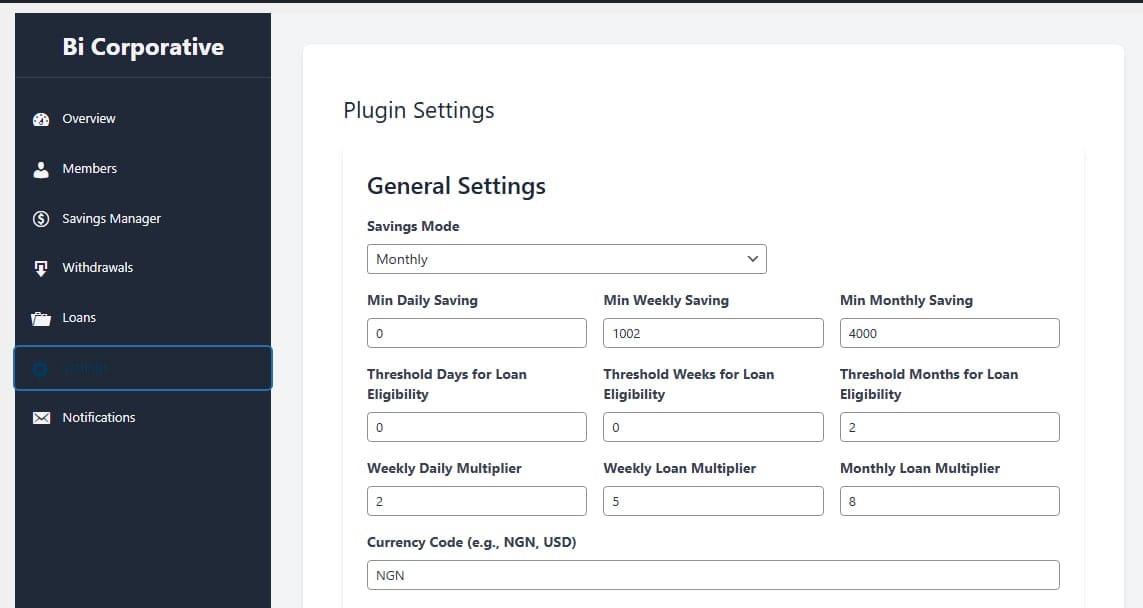Select the Loans sidebar link
1143x608 pixels.
tap(79, 318)
